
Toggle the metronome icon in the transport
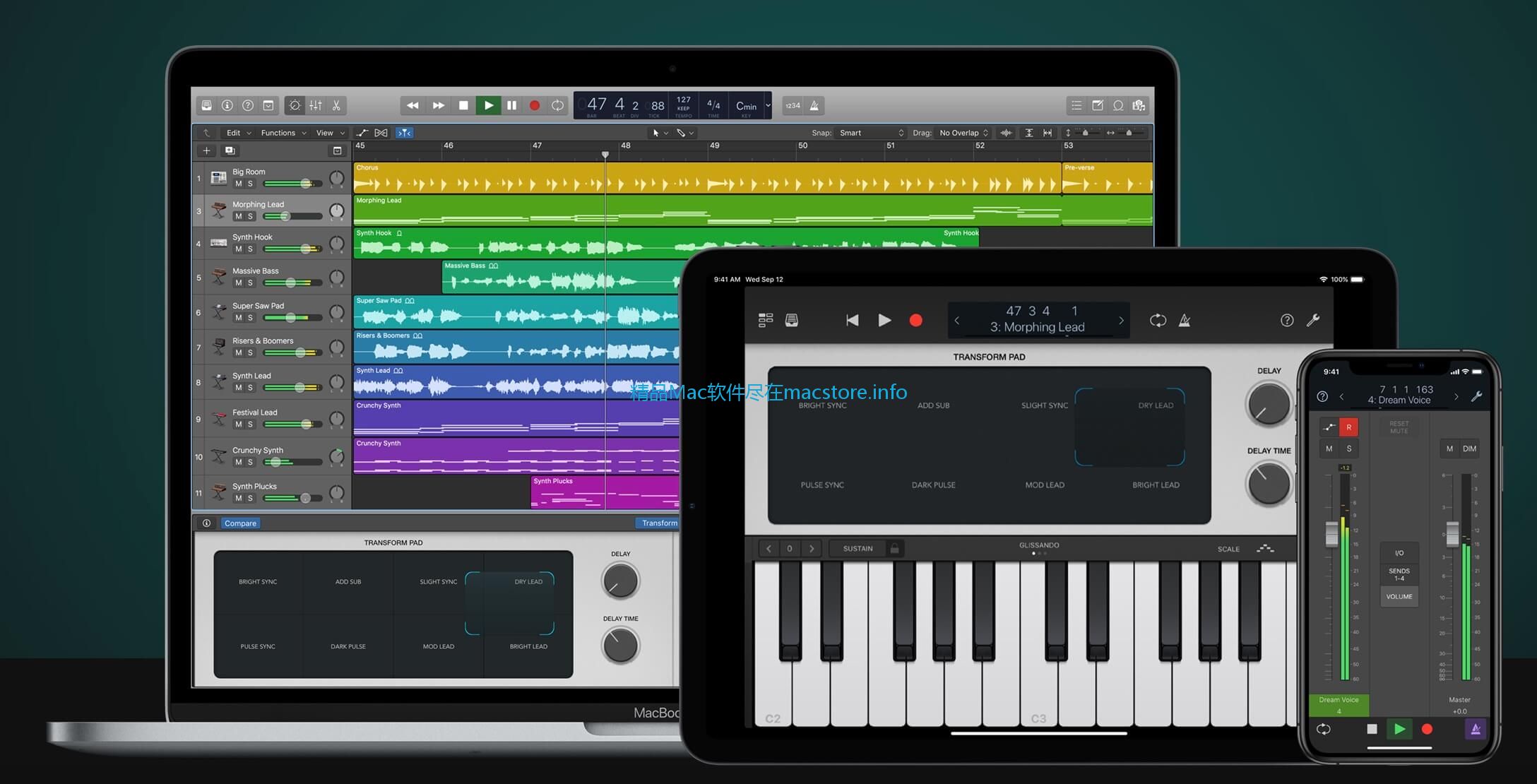point(814,105)
